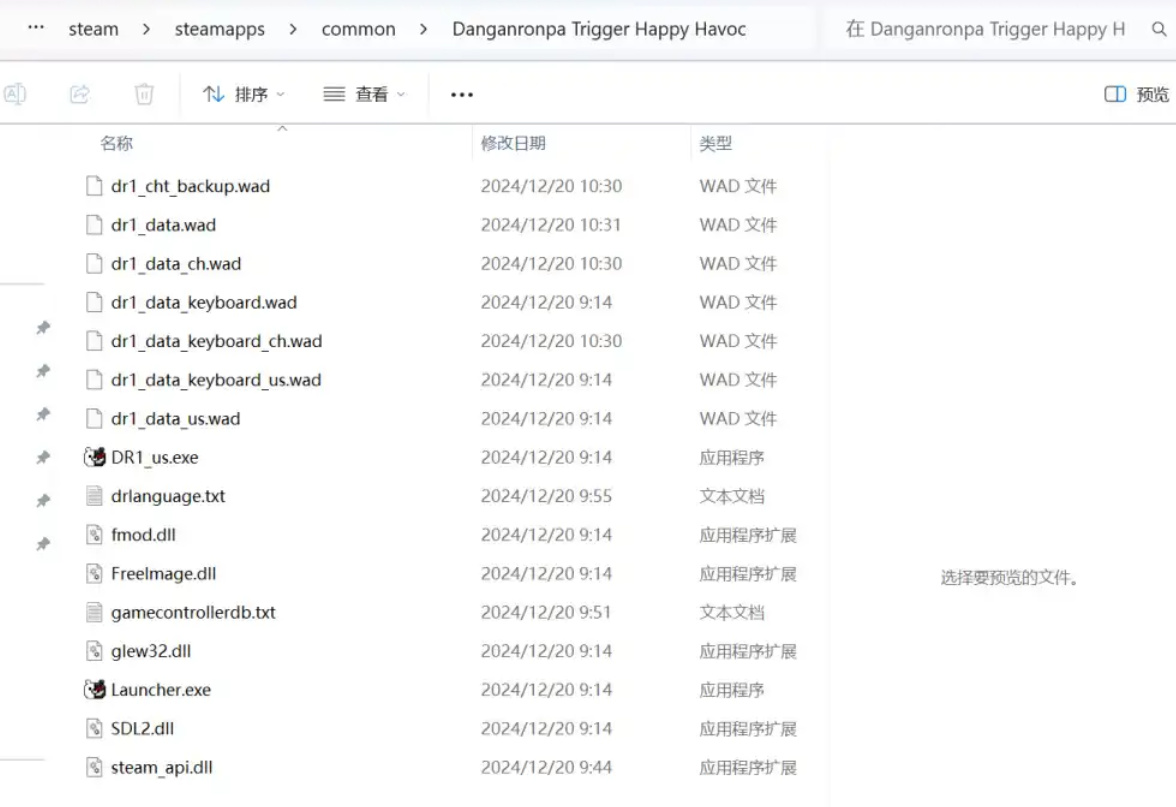Viewport: 1176px width, 807px height.
Task: Click Danganronpa Trigger Happy Havoc breadcrumb
Action: [x=599, y=29]
